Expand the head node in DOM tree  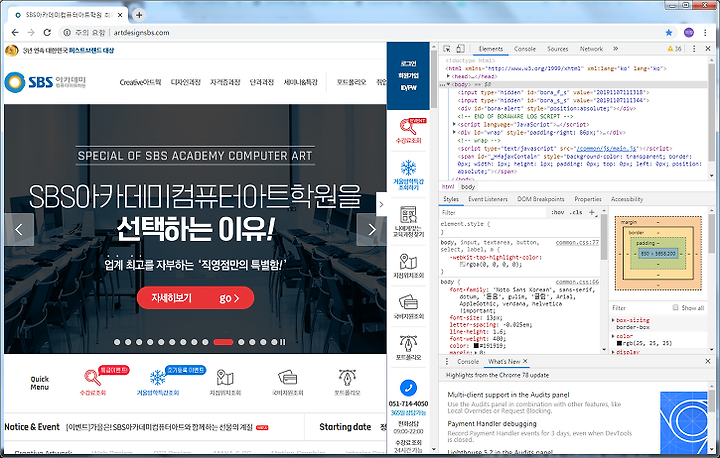[448, 76]
